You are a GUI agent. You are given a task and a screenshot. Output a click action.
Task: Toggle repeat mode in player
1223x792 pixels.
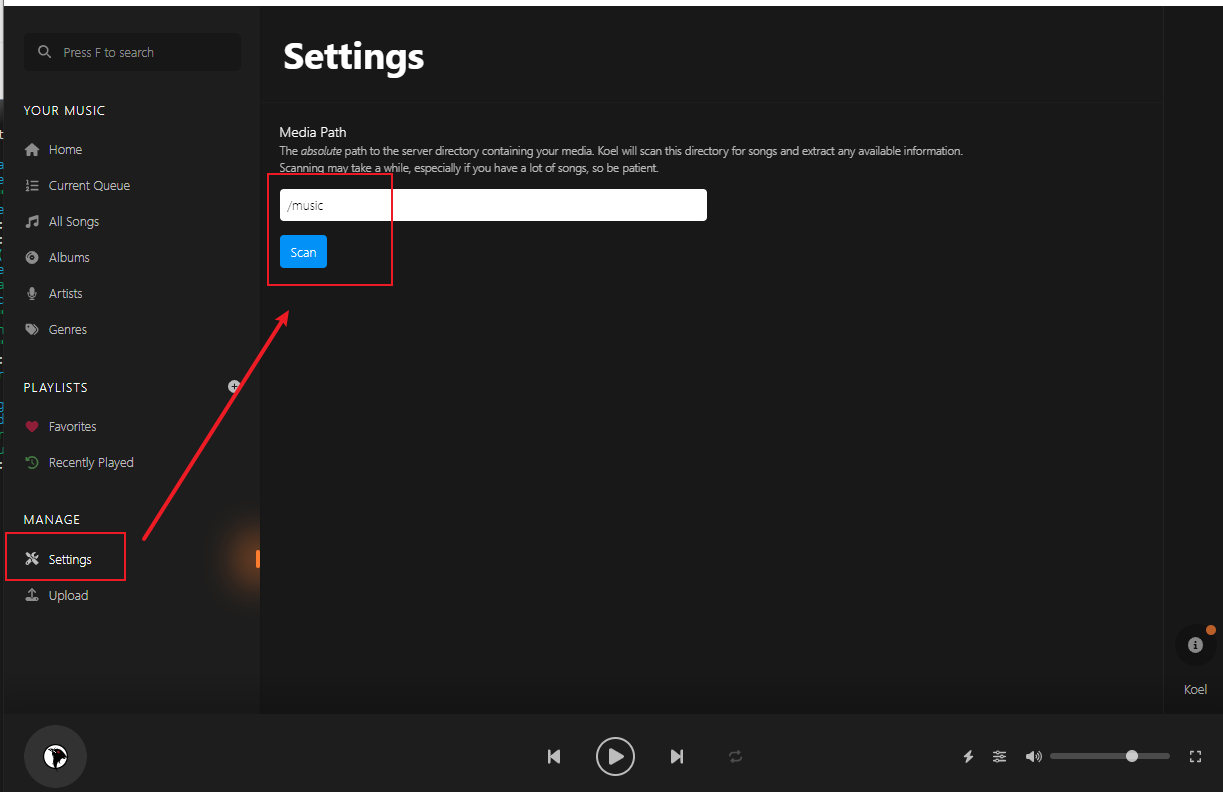[736, 757]
